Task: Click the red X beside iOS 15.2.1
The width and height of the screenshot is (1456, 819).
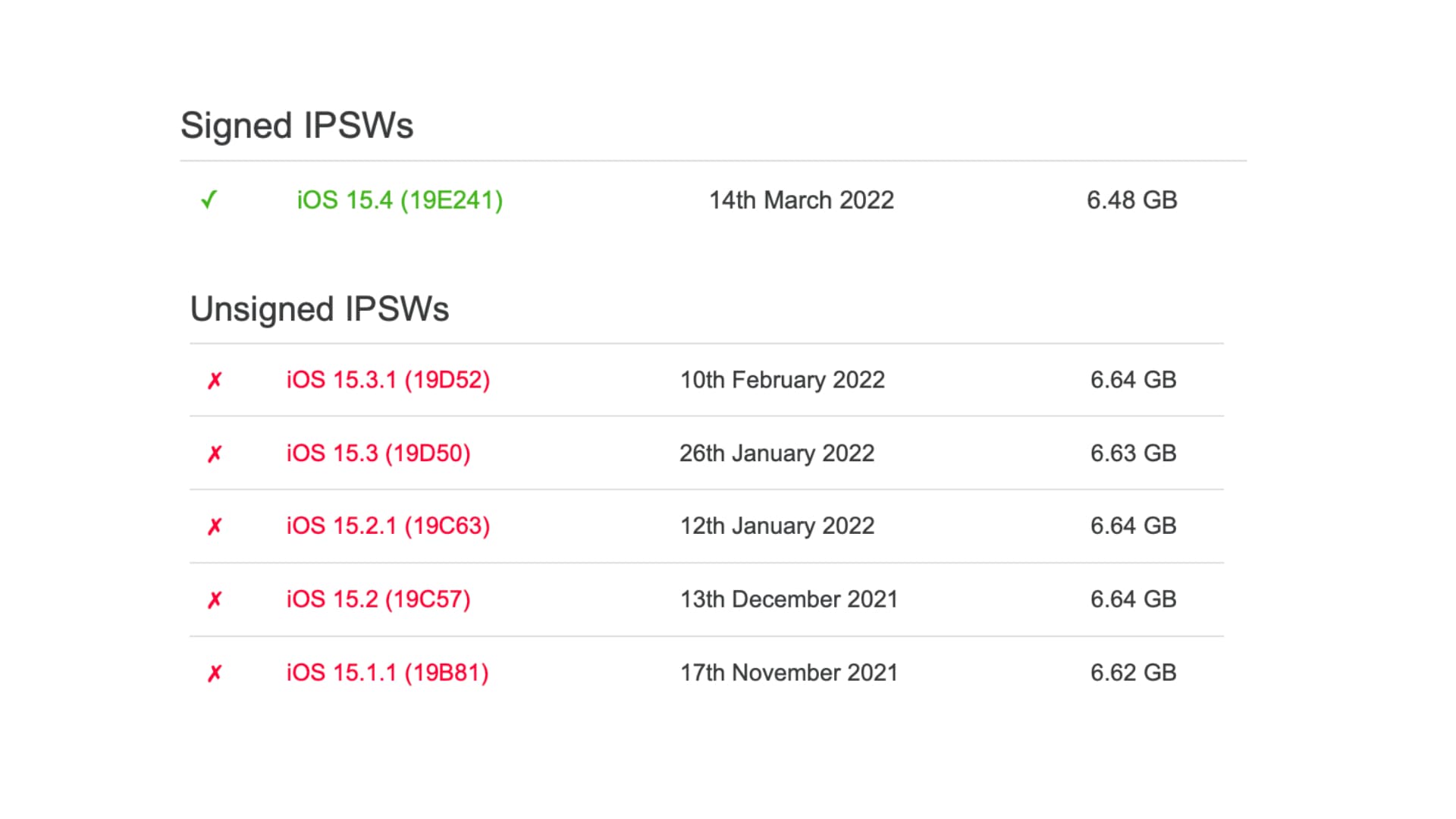Action: click(x=215, y=526)
